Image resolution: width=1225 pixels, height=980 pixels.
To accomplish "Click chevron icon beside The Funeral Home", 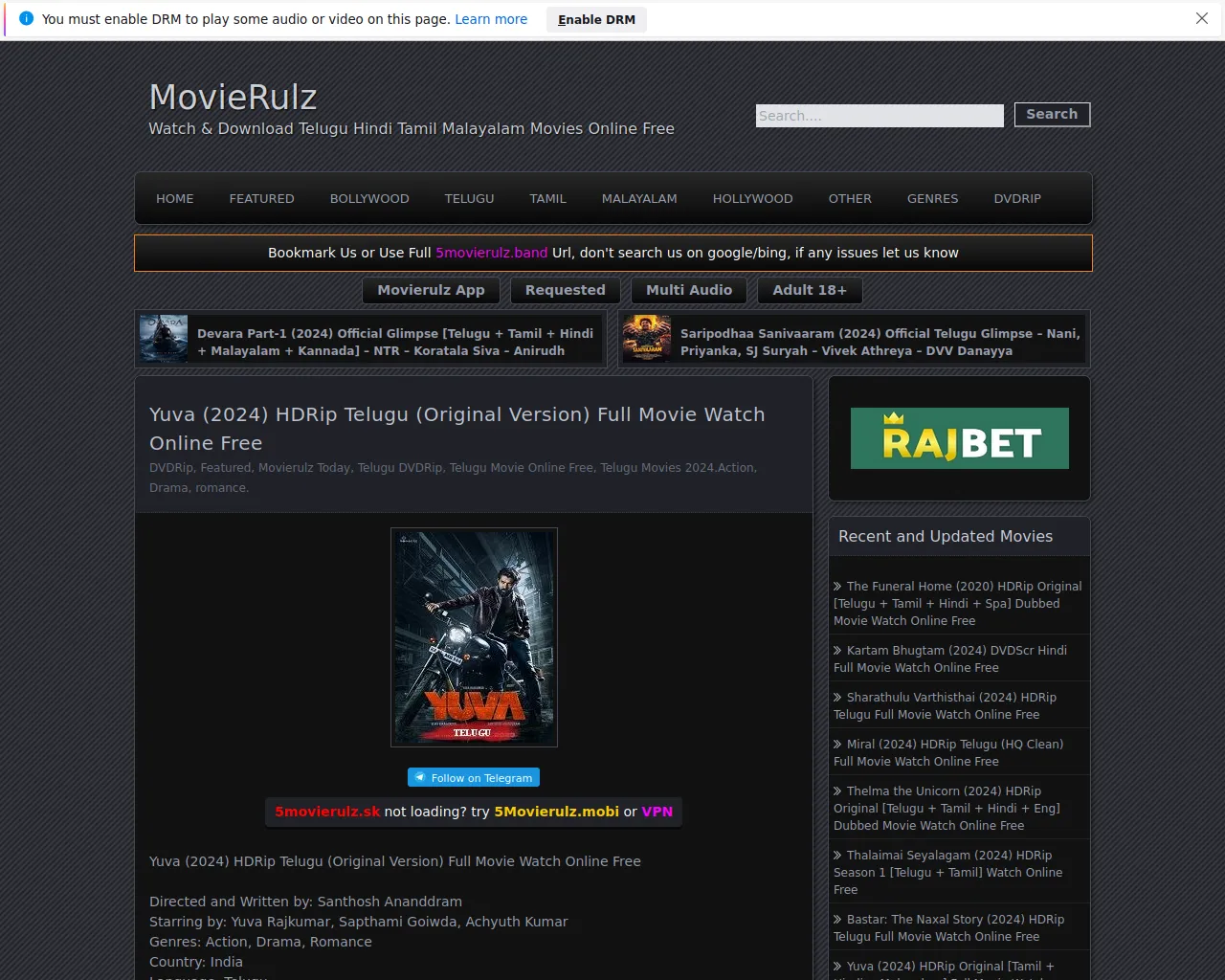I will pos(837,587).
